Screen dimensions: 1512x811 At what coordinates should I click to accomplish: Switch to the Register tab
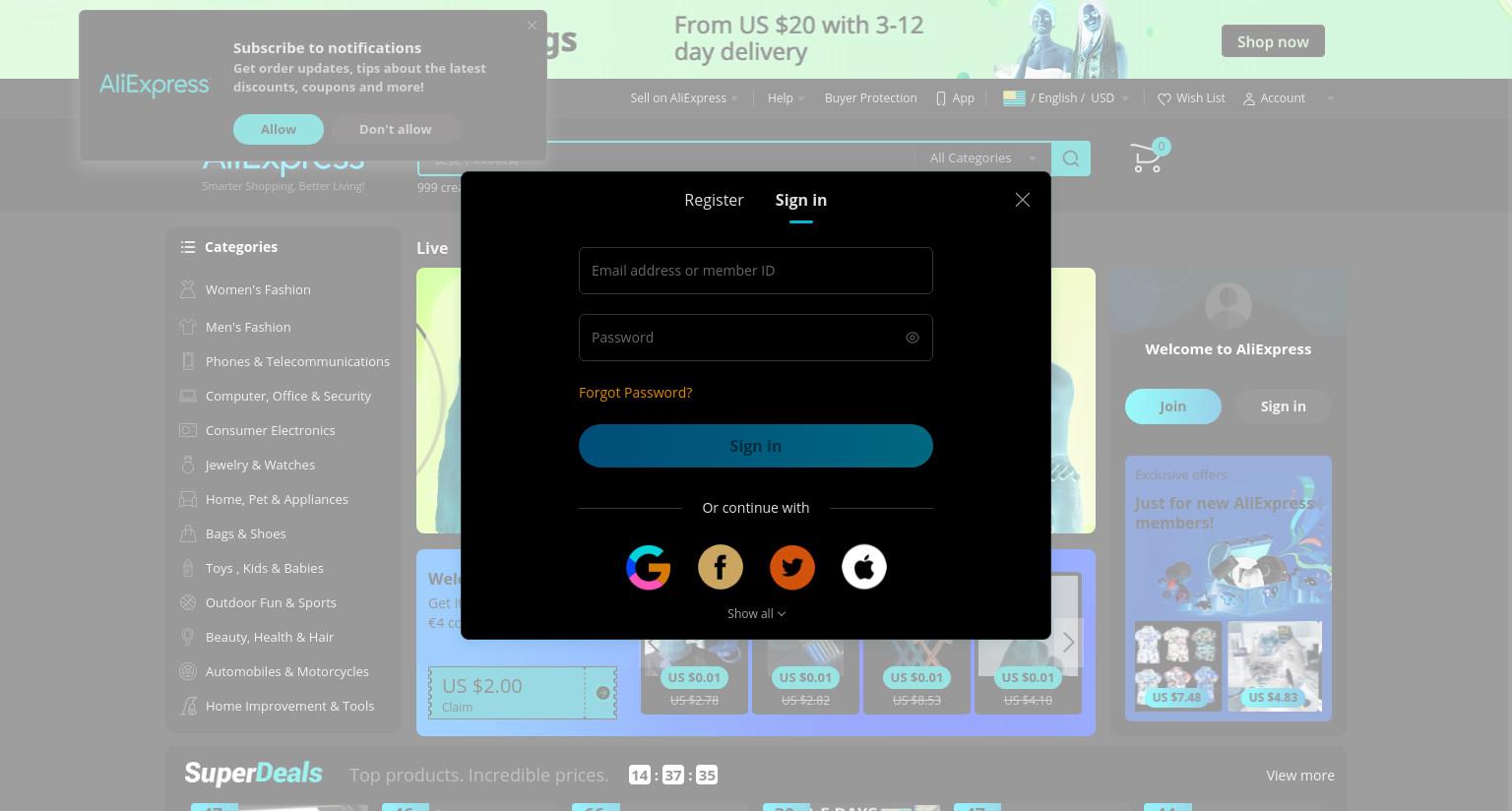[714, 200]
